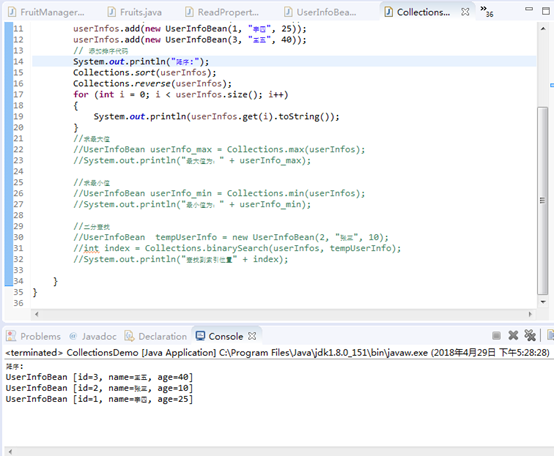Open the FruitManager editor tab
554x456 pixels.
tap(47, 12)
